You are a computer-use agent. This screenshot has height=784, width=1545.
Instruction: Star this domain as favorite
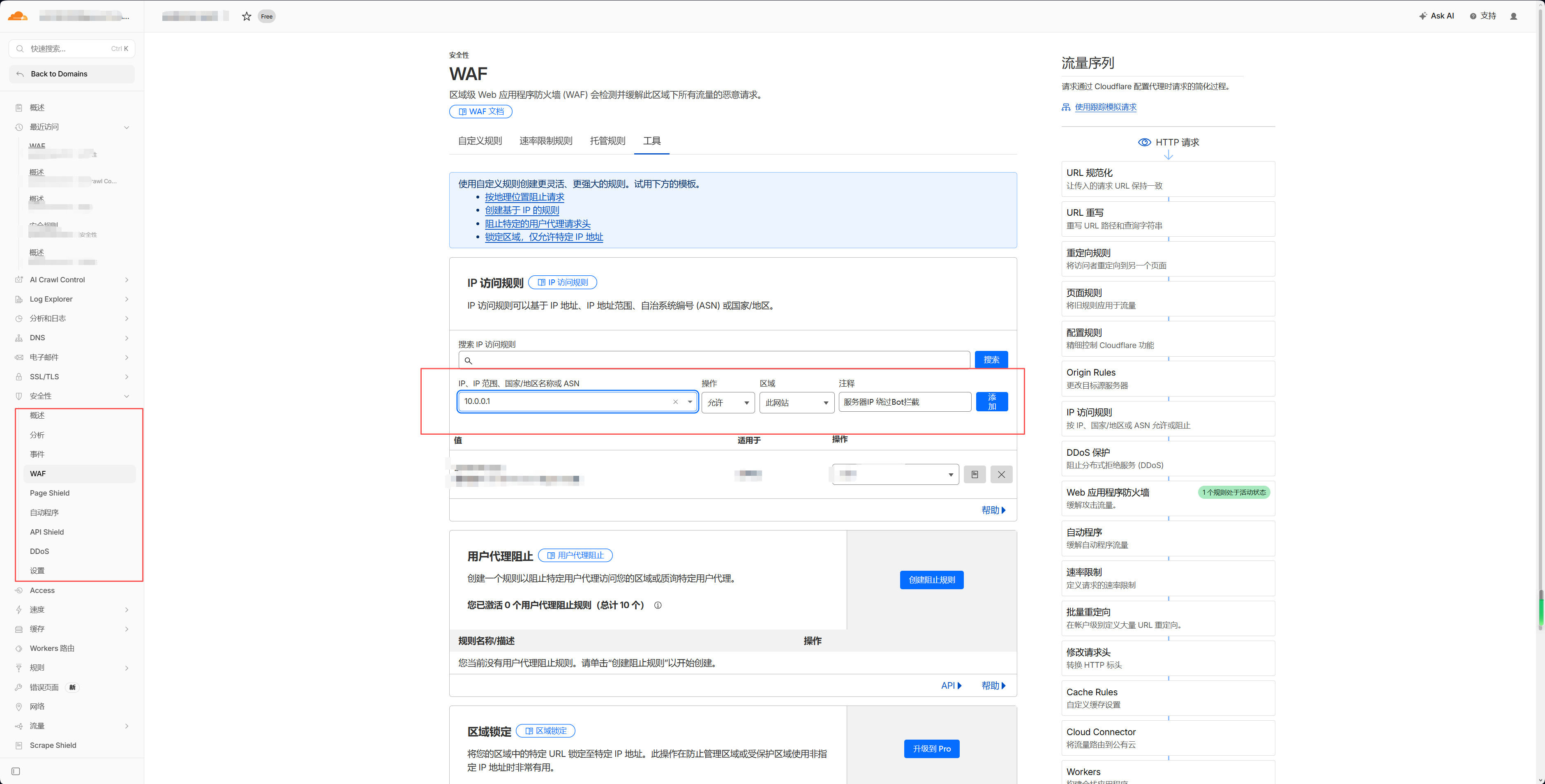click(246, 16)
